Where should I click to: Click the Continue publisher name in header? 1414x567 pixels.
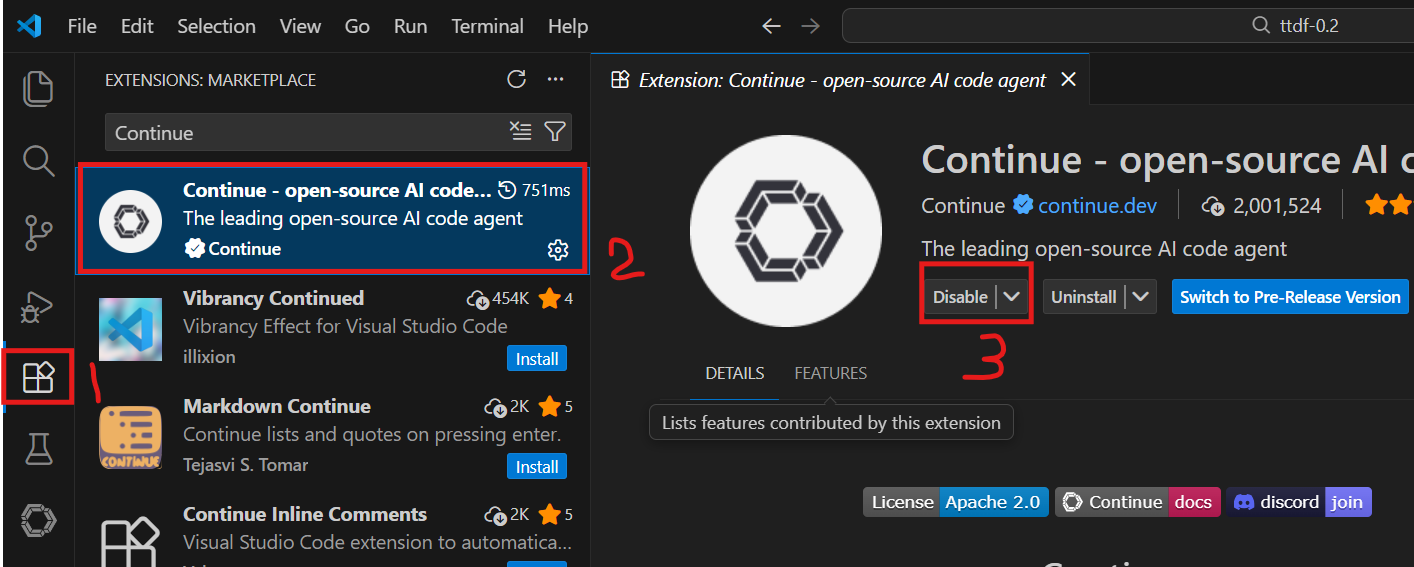963,206
